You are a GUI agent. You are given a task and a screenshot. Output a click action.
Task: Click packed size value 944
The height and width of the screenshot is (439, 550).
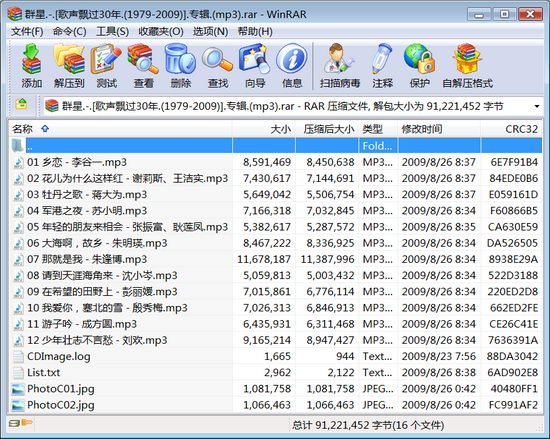click(x=345, y=356)
